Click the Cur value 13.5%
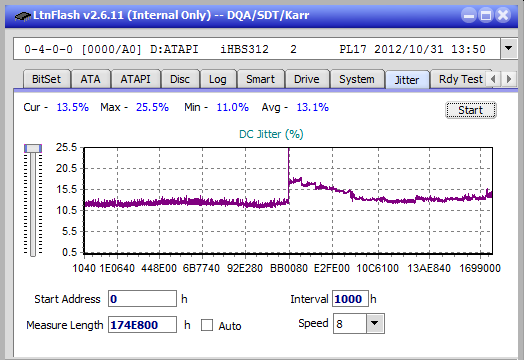 coord(73,107)
